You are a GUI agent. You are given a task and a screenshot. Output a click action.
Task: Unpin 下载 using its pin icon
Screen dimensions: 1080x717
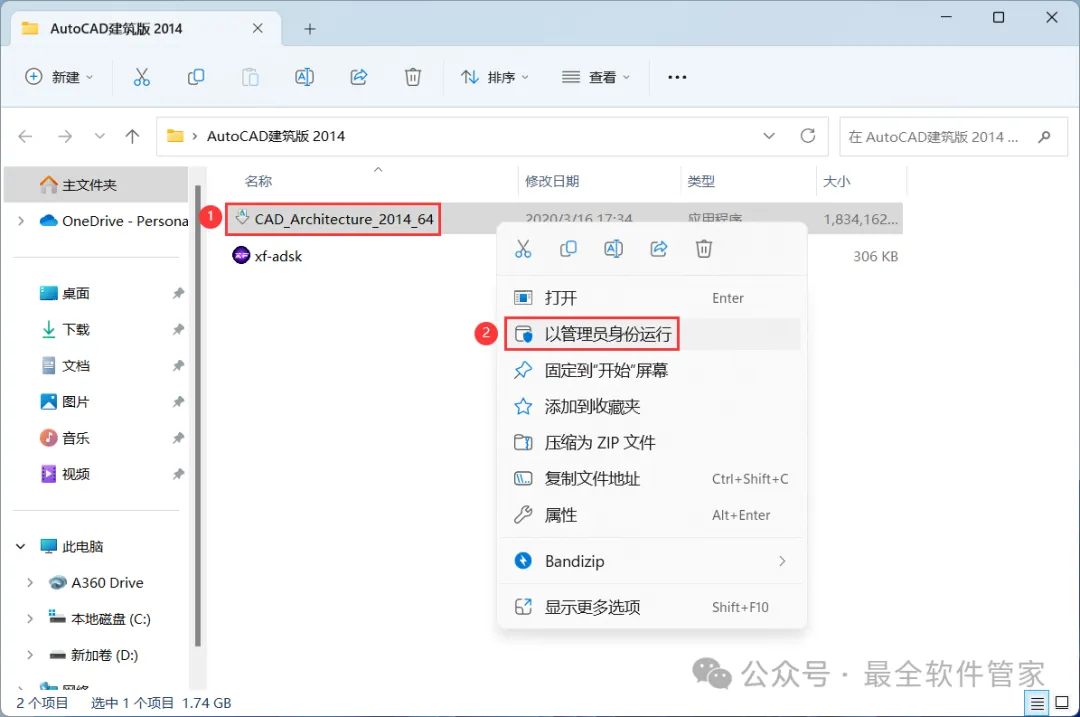point(178,329)
